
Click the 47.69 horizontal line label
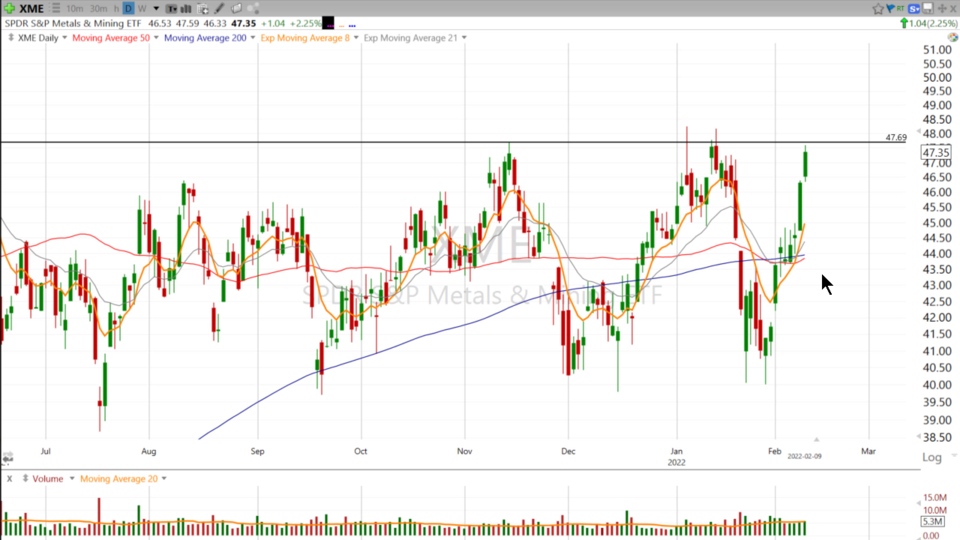tap(896, 137)
